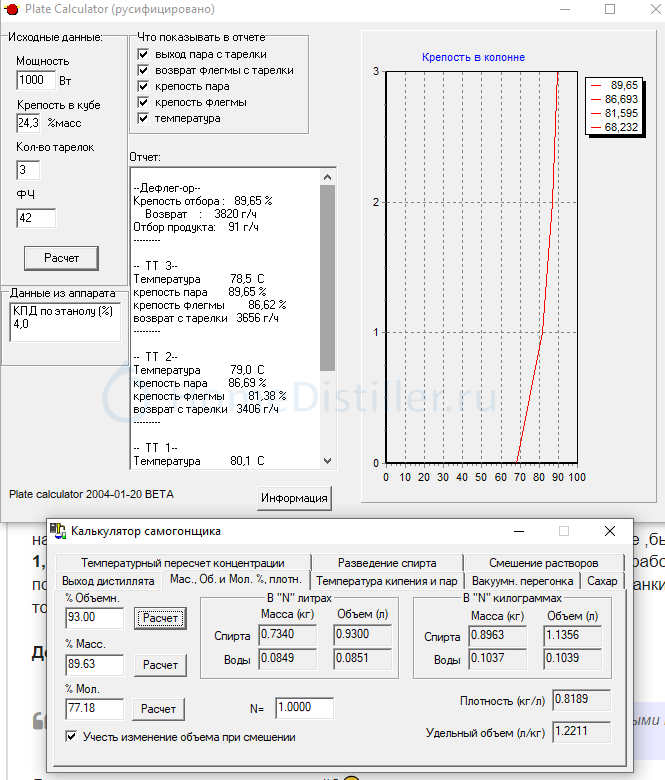Image resolution: width=665 pixels, height=780 pixels.
Task: Toggle the 'возврат флегмы с тарелки' checkbox
Action: (x=143, y=70)
